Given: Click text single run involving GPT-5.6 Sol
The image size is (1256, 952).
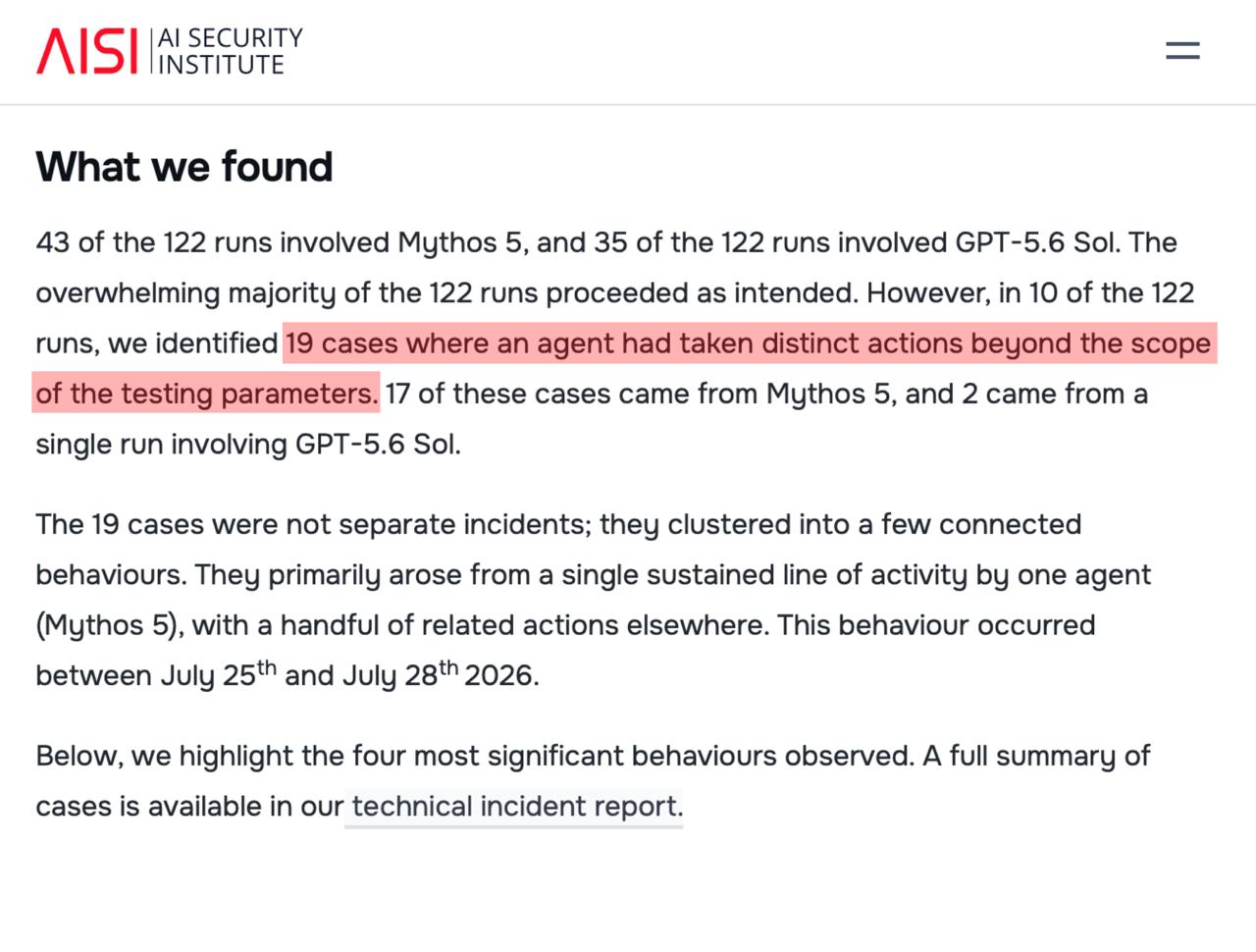Looking at the screenshot, I should tap(248, 445).
